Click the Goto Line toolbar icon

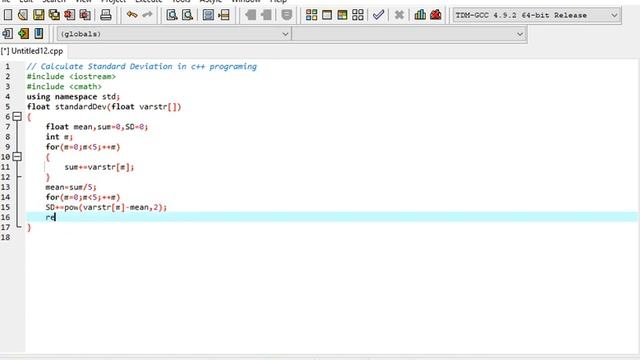(x=224, y=15)
